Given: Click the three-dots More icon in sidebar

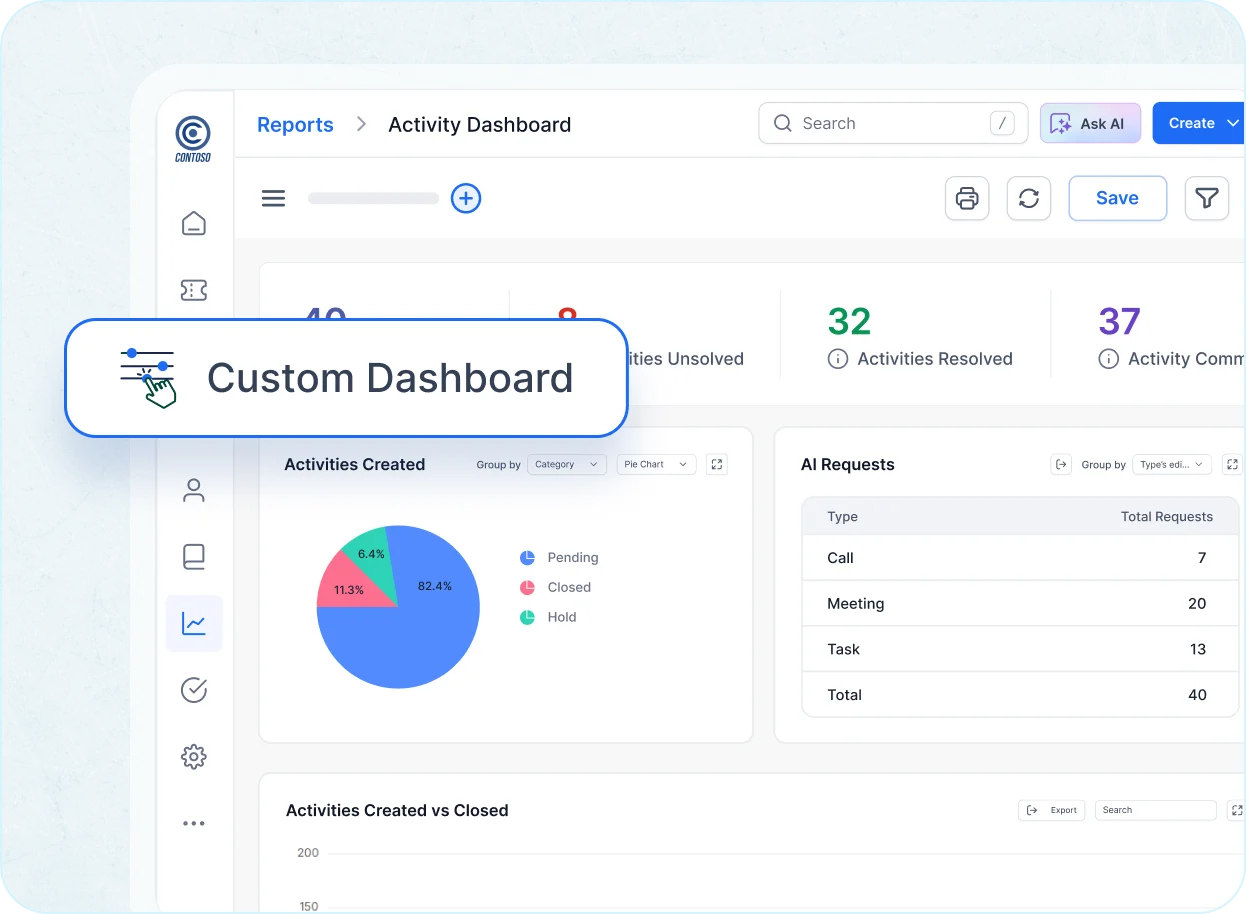Looking at the screenshot, I should pyautogui.click(x=194, y=824).
